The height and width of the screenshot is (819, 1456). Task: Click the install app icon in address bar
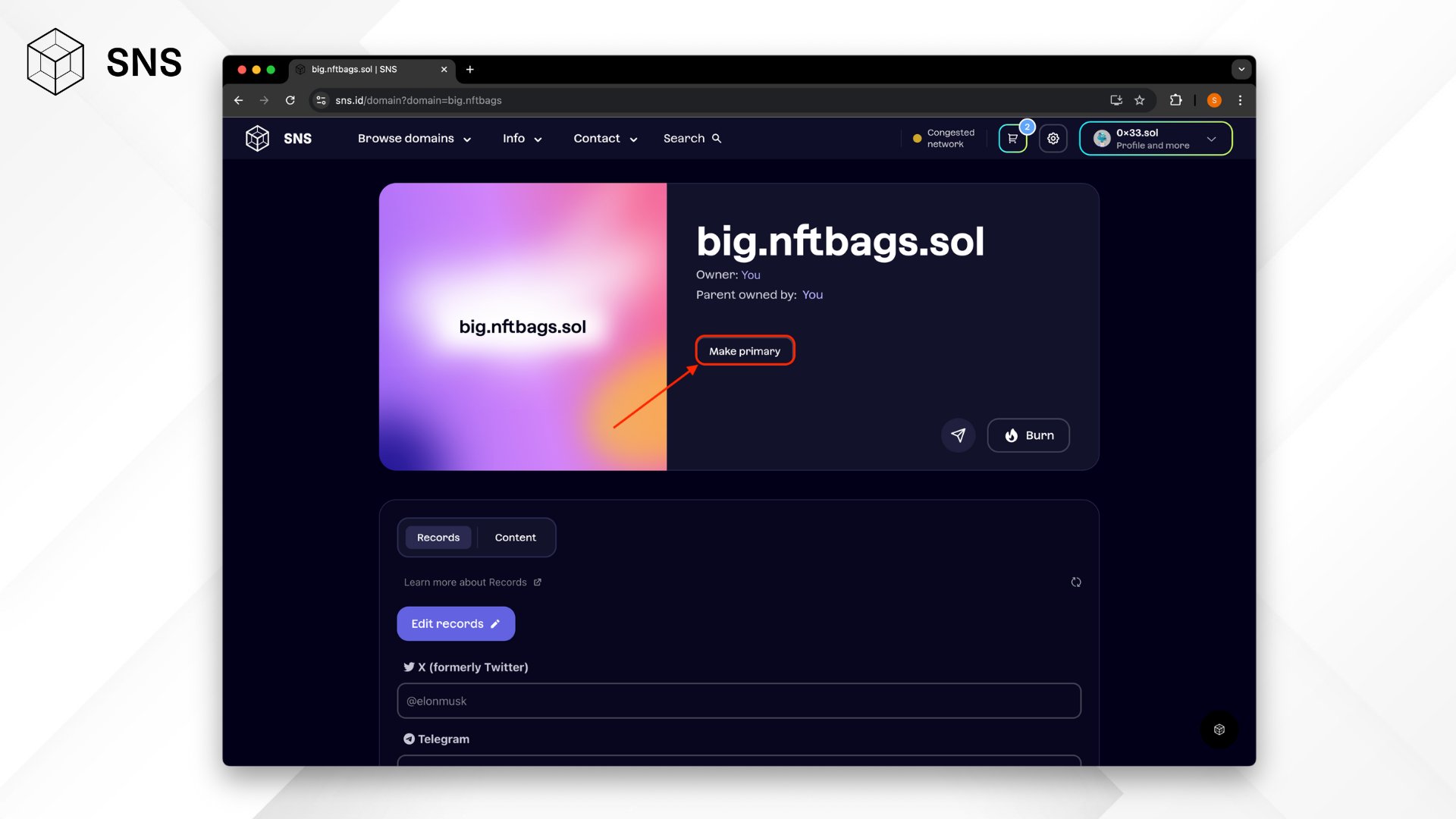(1116, 100)
